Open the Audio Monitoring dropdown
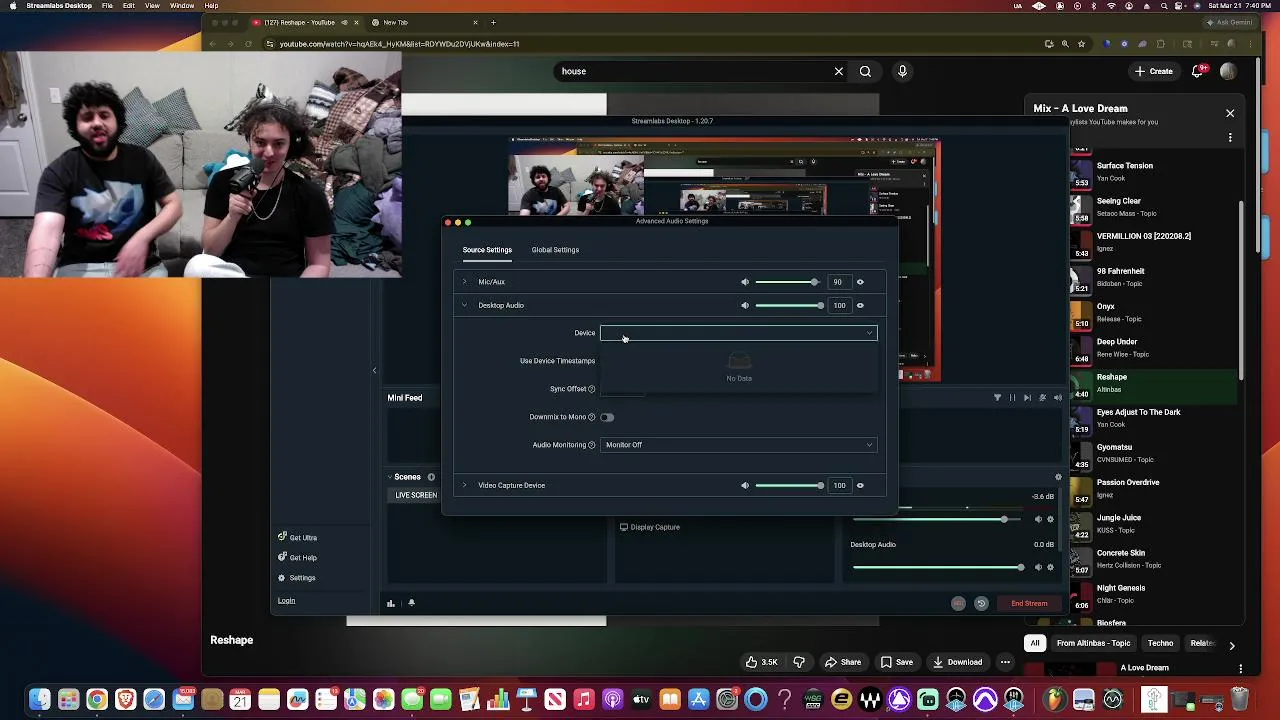The width and height of the screenshot is (1280, 720). 738,445
